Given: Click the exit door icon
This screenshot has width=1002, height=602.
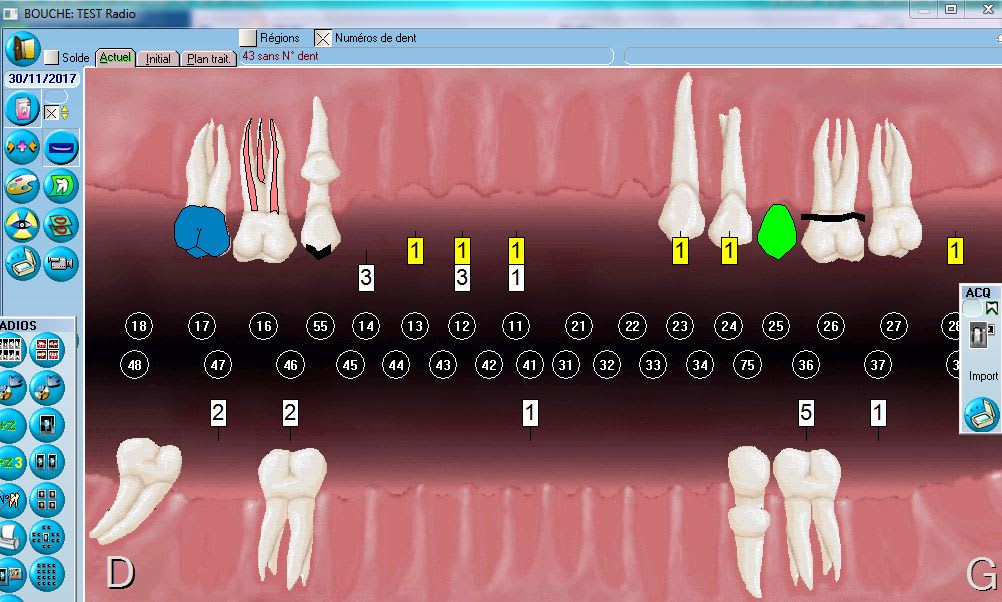Looking at the screenshot, I should pyautogui.click(x=22, y=49).
